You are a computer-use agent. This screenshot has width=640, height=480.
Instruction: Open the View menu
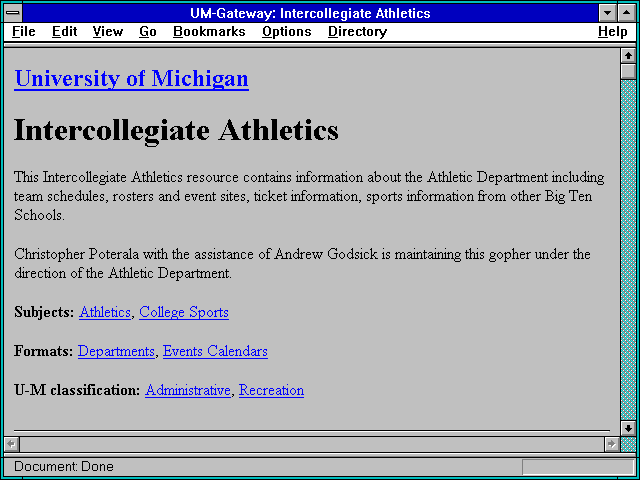point(108,31)
